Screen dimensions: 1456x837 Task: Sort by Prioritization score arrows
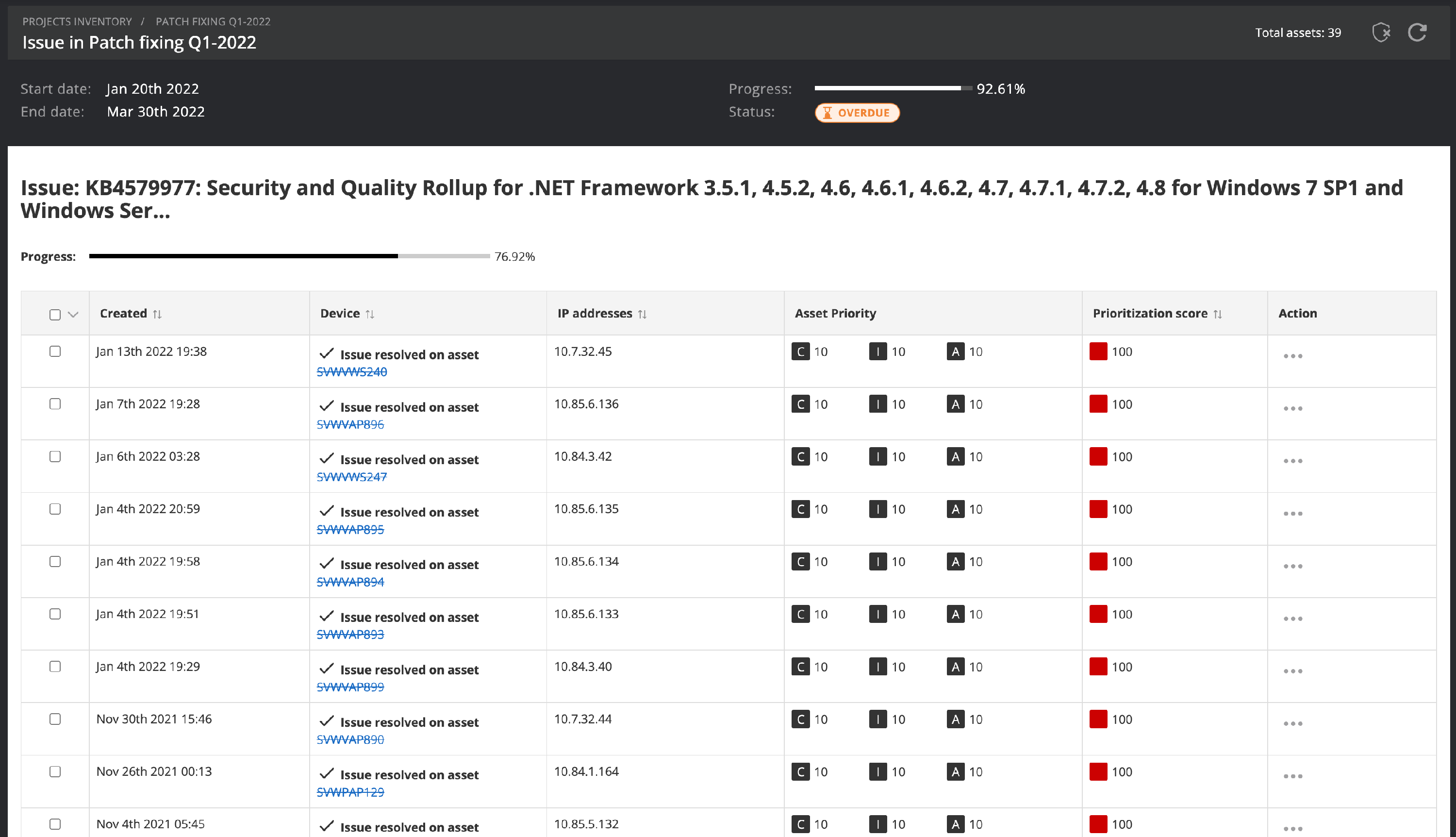[x=1218, y=314]
